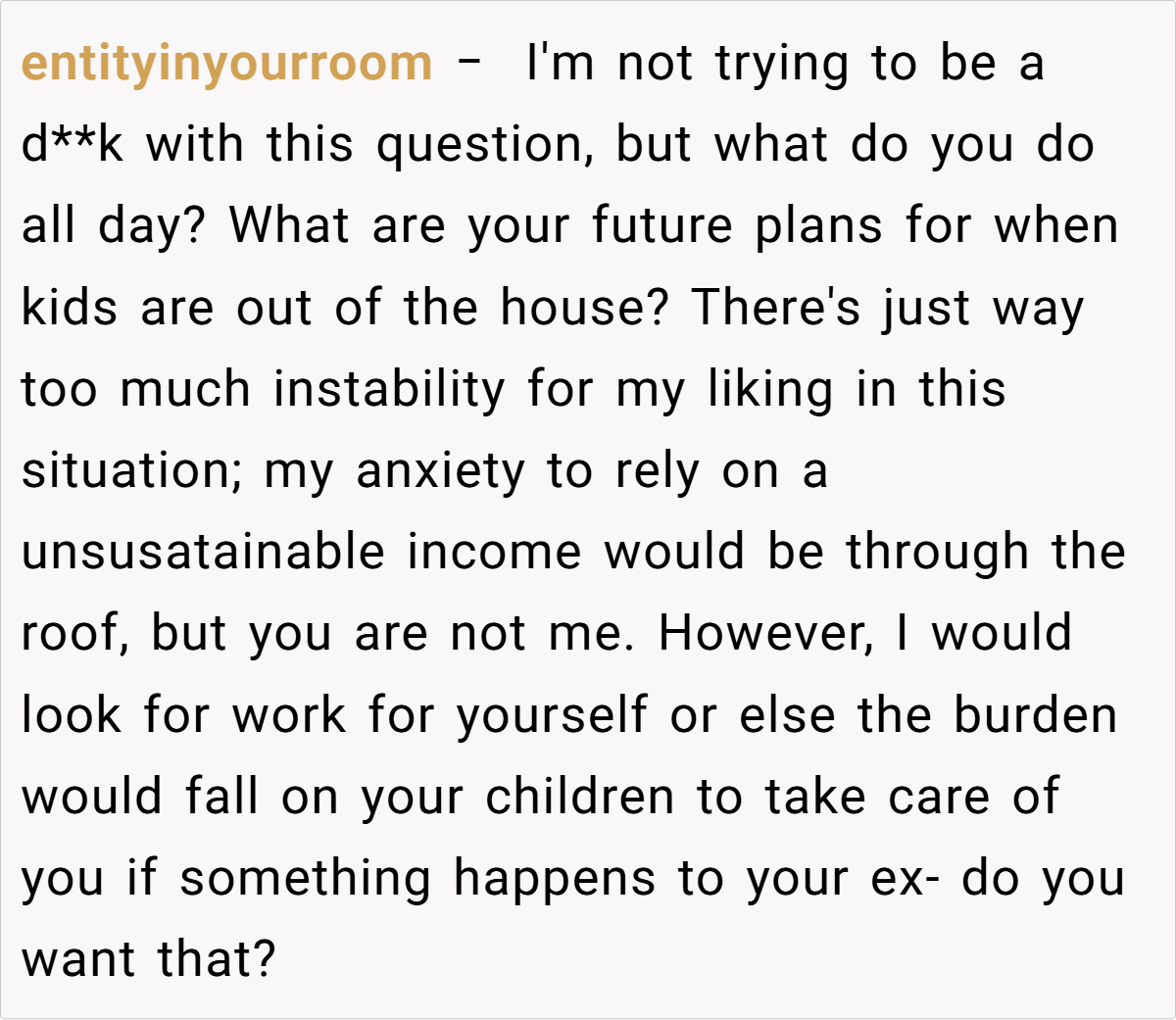Click the word "income"
The image size is (1176, 1020).
494,552
